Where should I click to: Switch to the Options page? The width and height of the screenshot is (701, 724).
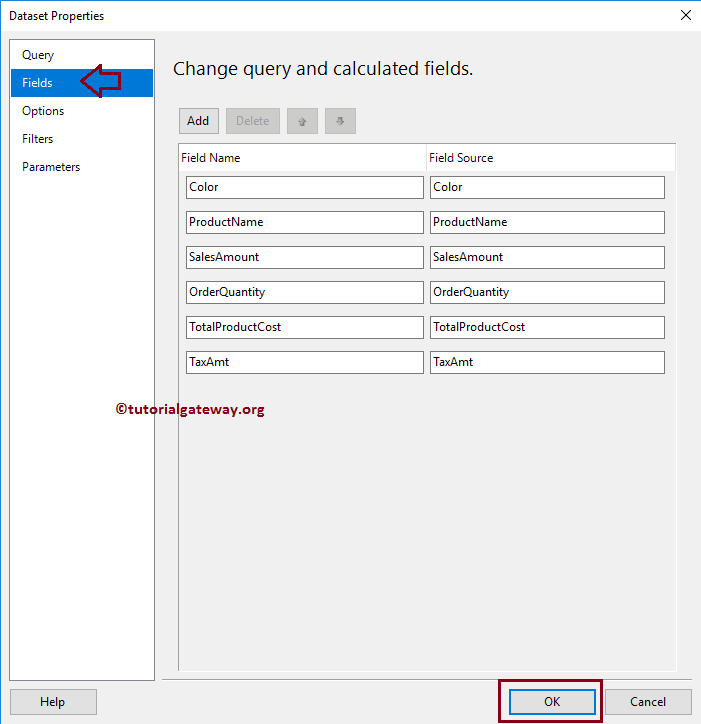tap(43, 111)
